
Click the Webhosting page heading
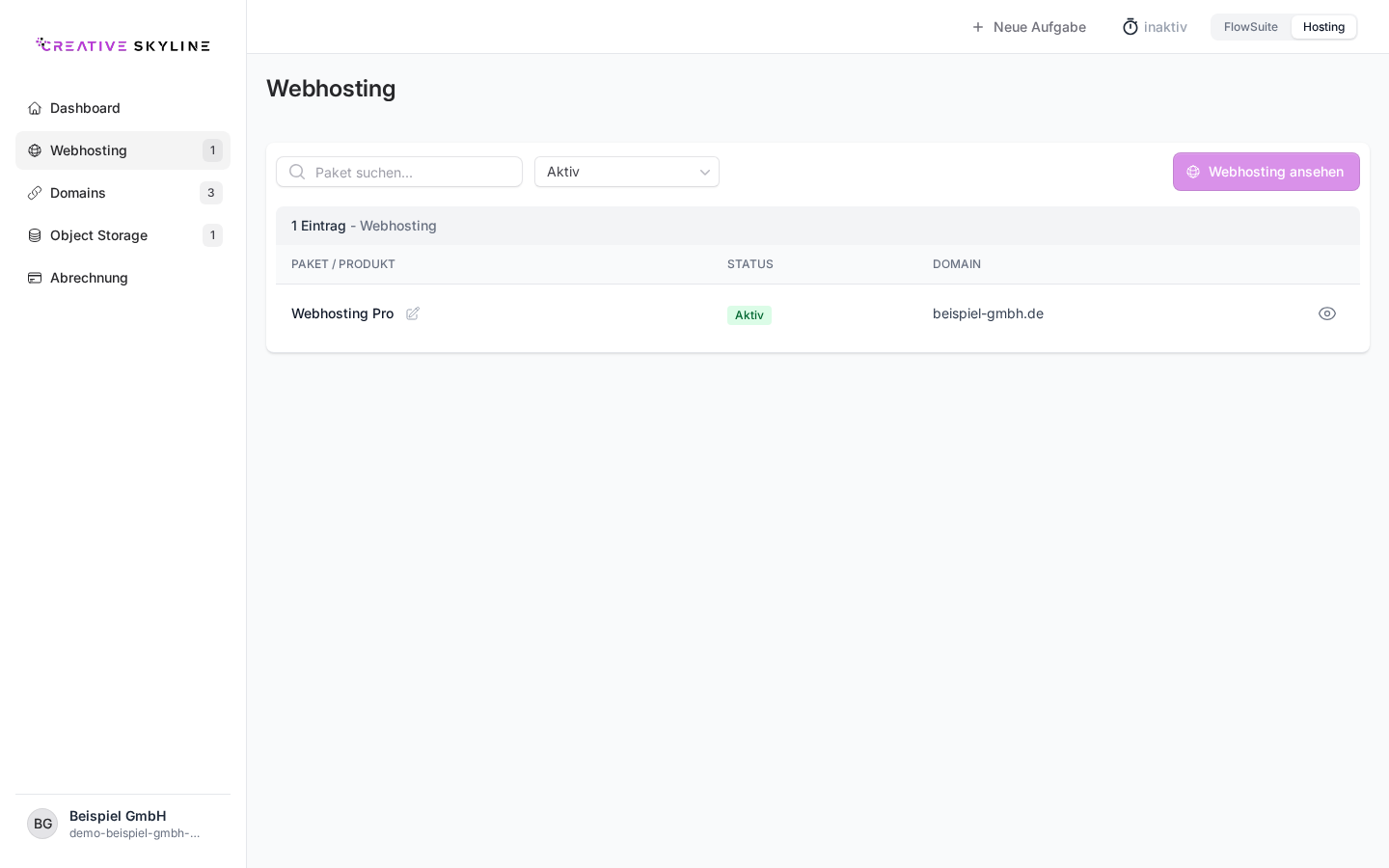click(x=331, y=89)
